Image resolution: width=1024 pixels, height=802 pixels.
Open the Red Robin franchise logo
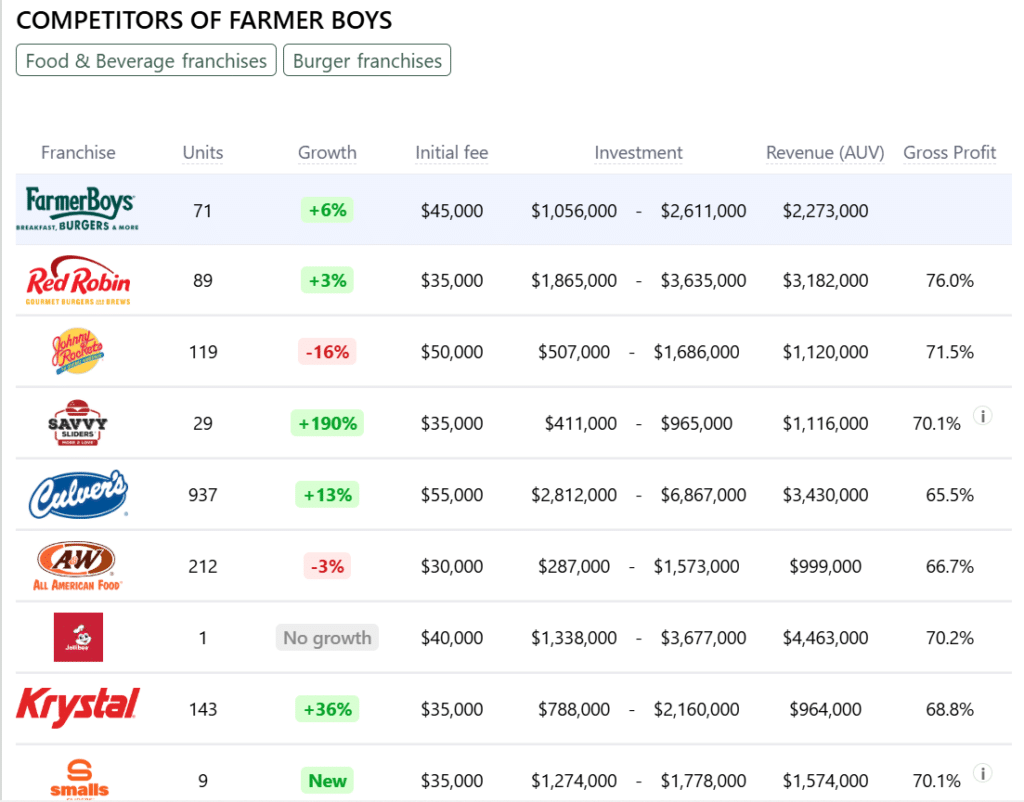[x=78, y=280]
